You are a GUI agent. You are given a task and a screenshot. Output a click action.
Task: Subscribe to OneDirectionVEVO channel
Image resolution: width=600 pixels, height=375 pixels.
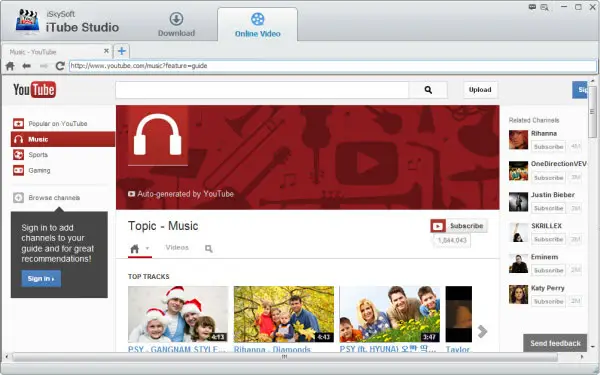(x=548, y=178)
